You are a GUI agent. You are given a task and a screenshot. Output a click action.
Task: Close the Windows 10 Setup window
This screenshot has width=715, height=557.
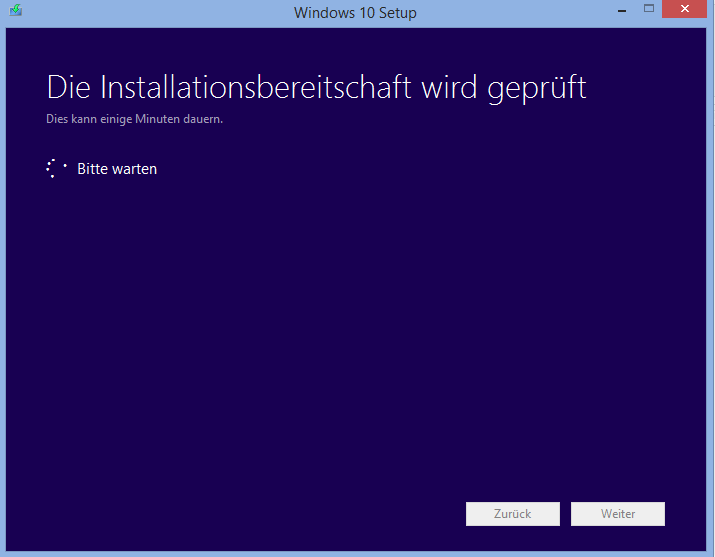click(x=687, y=10)
